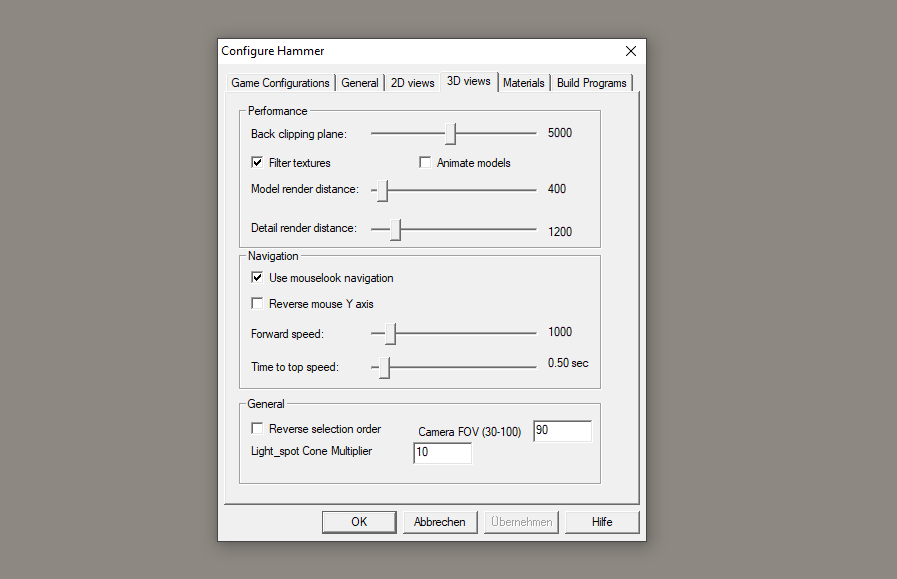Click the Back clipping plane slider handle

451,133
